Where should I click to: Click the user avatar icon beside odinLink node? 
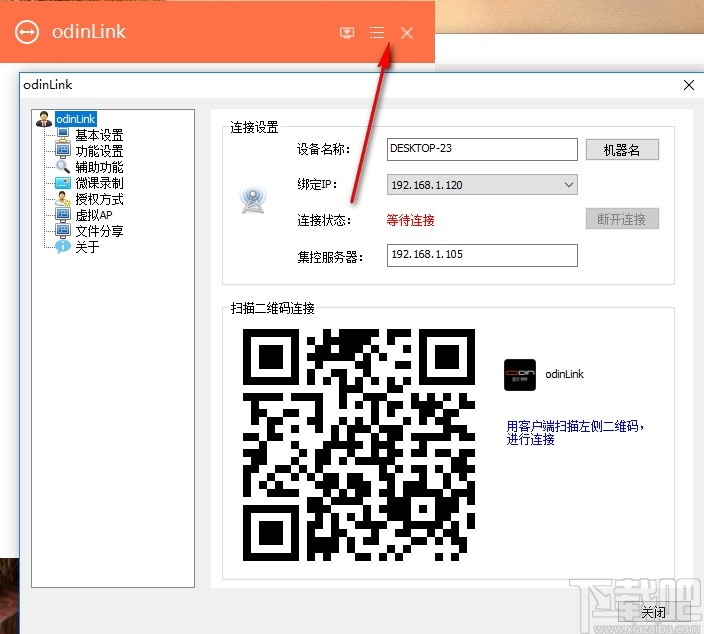point(44,119)
